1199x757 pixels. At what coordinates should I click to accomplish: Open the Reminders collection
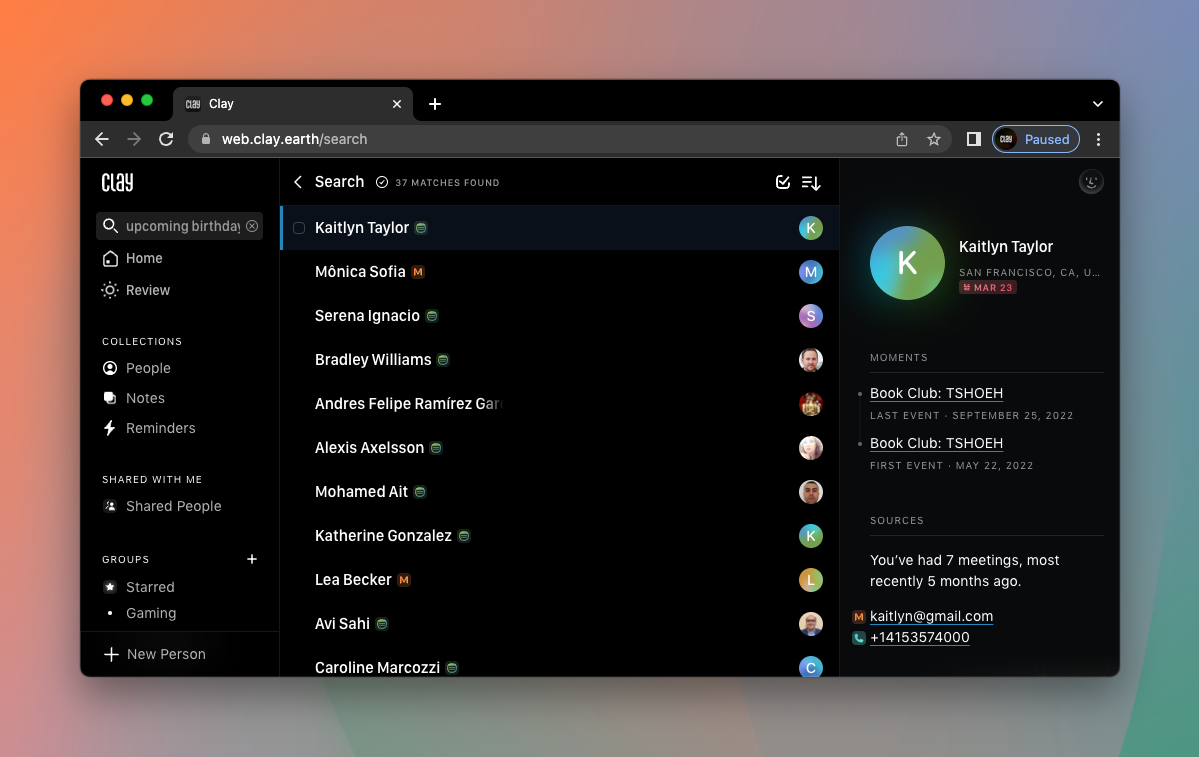tap(160, 428)
